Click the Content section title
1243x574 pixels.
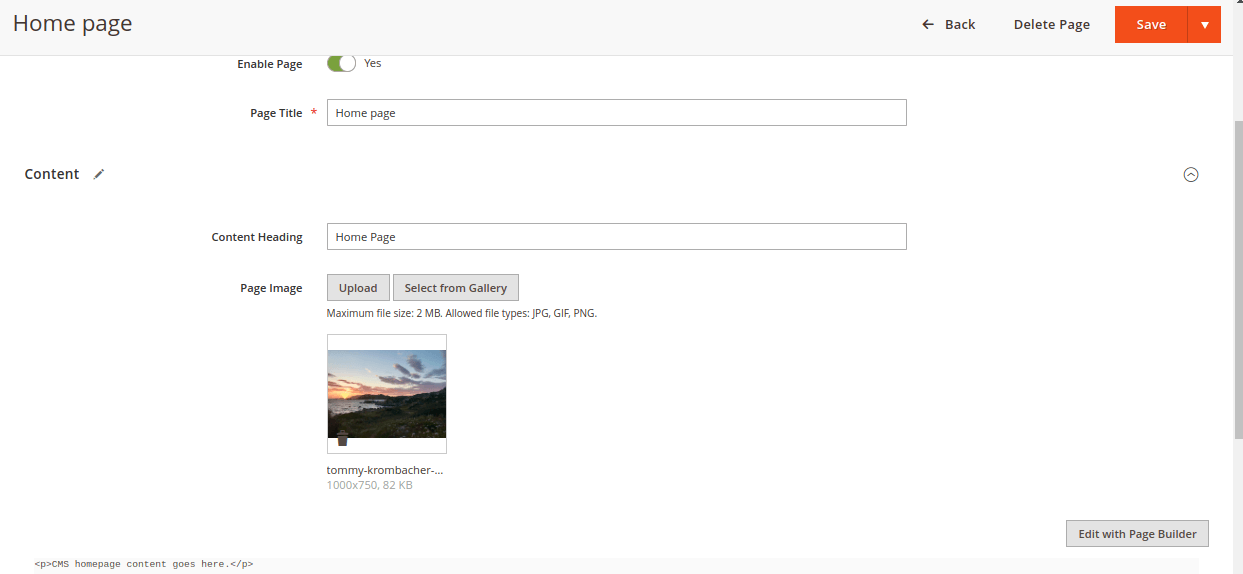[52, 174]
